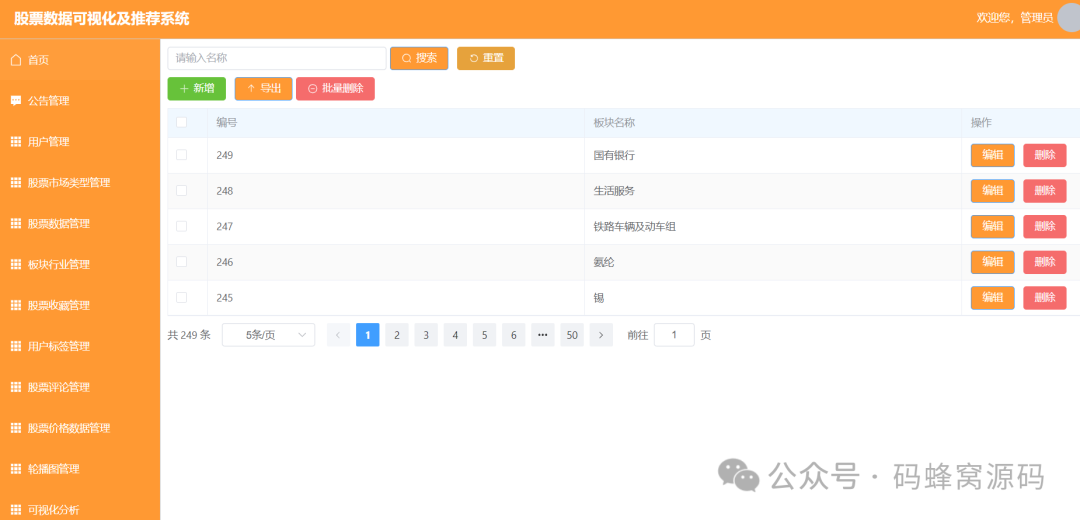Edit the 锡 row
The image size is (1080, 520).
(x=993, y=298)
